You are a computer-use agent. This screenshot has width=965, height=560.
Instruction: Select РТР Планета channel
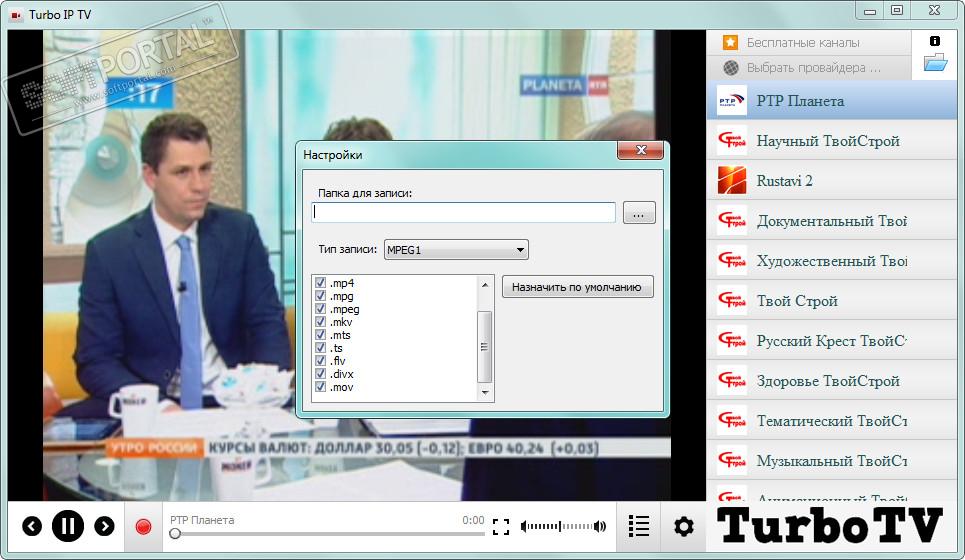pyautogui.click(x=831, y=100)
